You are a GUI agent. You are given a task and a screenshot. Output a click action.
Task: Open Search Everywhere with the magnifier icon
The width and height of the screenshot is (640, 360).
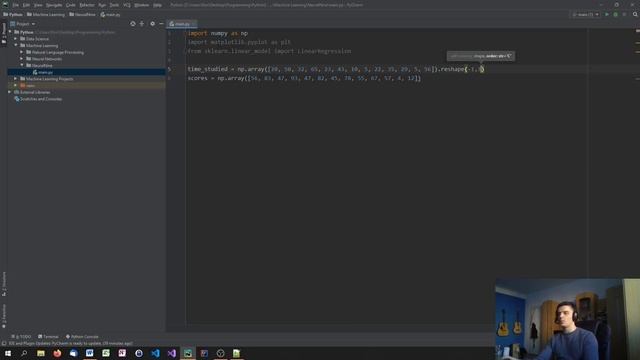pos(635,14)
